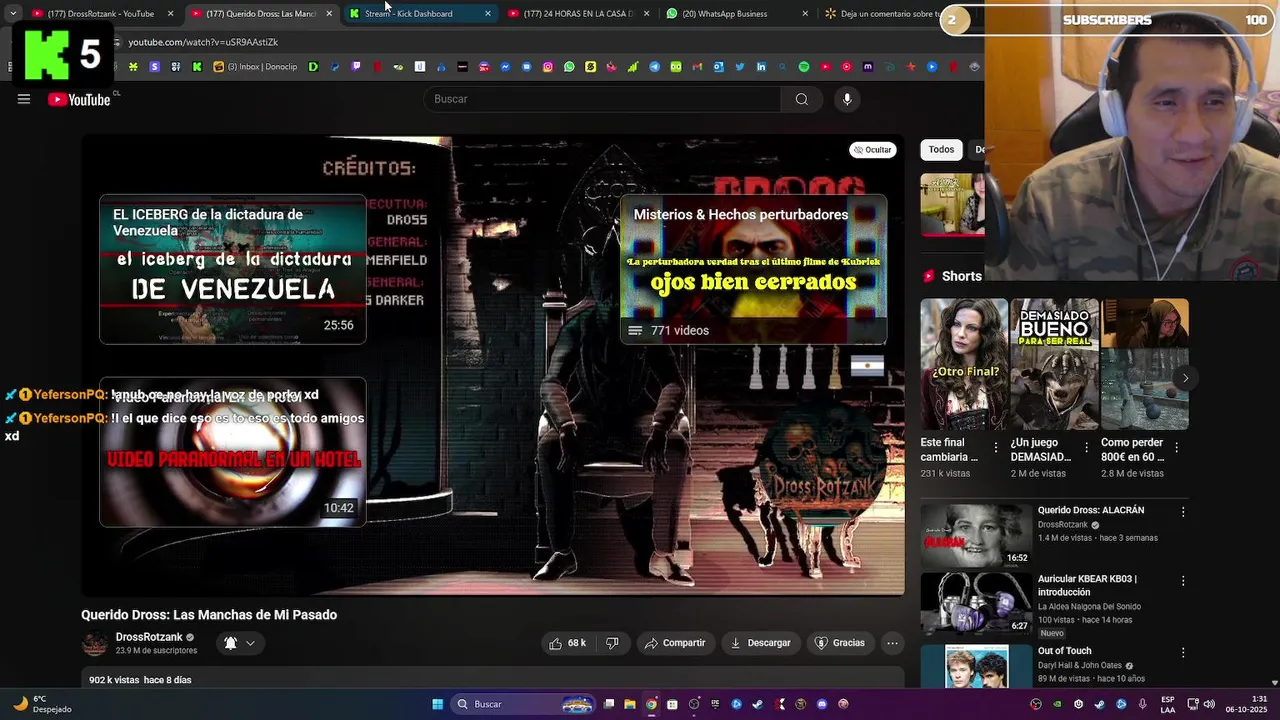This screenshot has height=720, width=1280.
Task: Expand subscription notification dropdown chevron
Action: (x=250, y=643)
